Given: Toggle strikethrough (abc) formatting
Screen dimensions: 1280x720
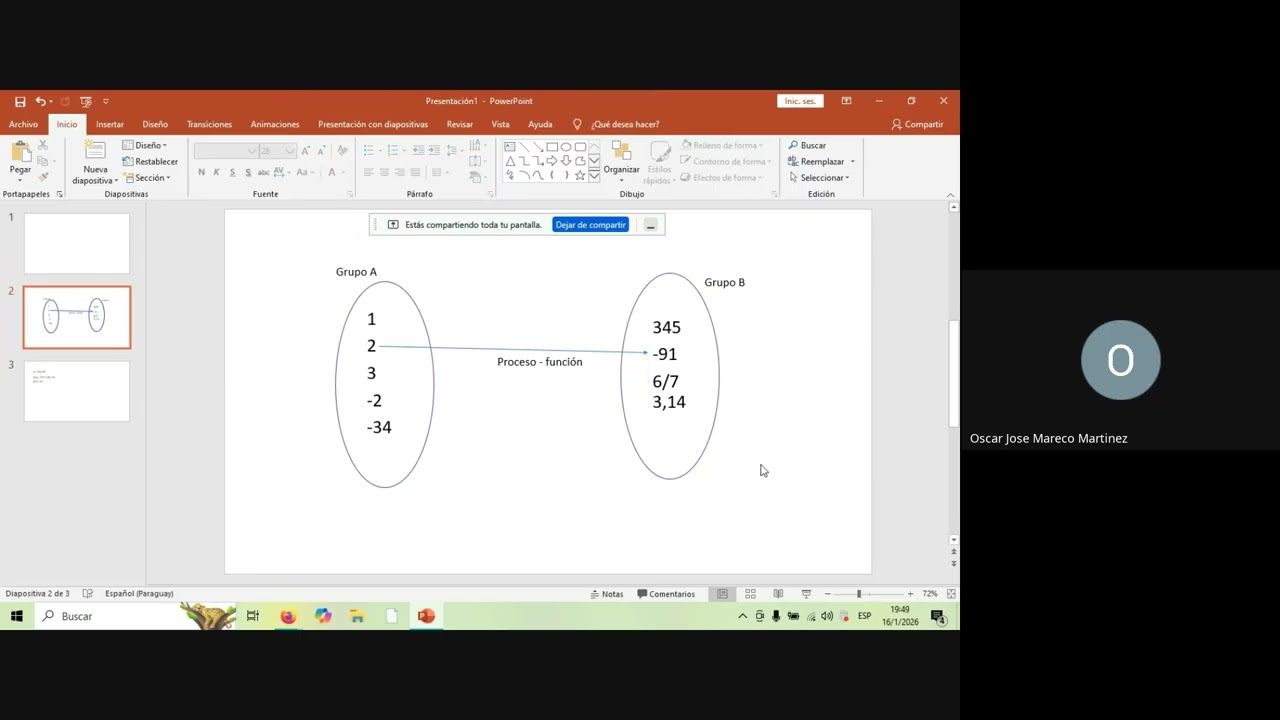Looking at the screenshot, I should [264, 172].
